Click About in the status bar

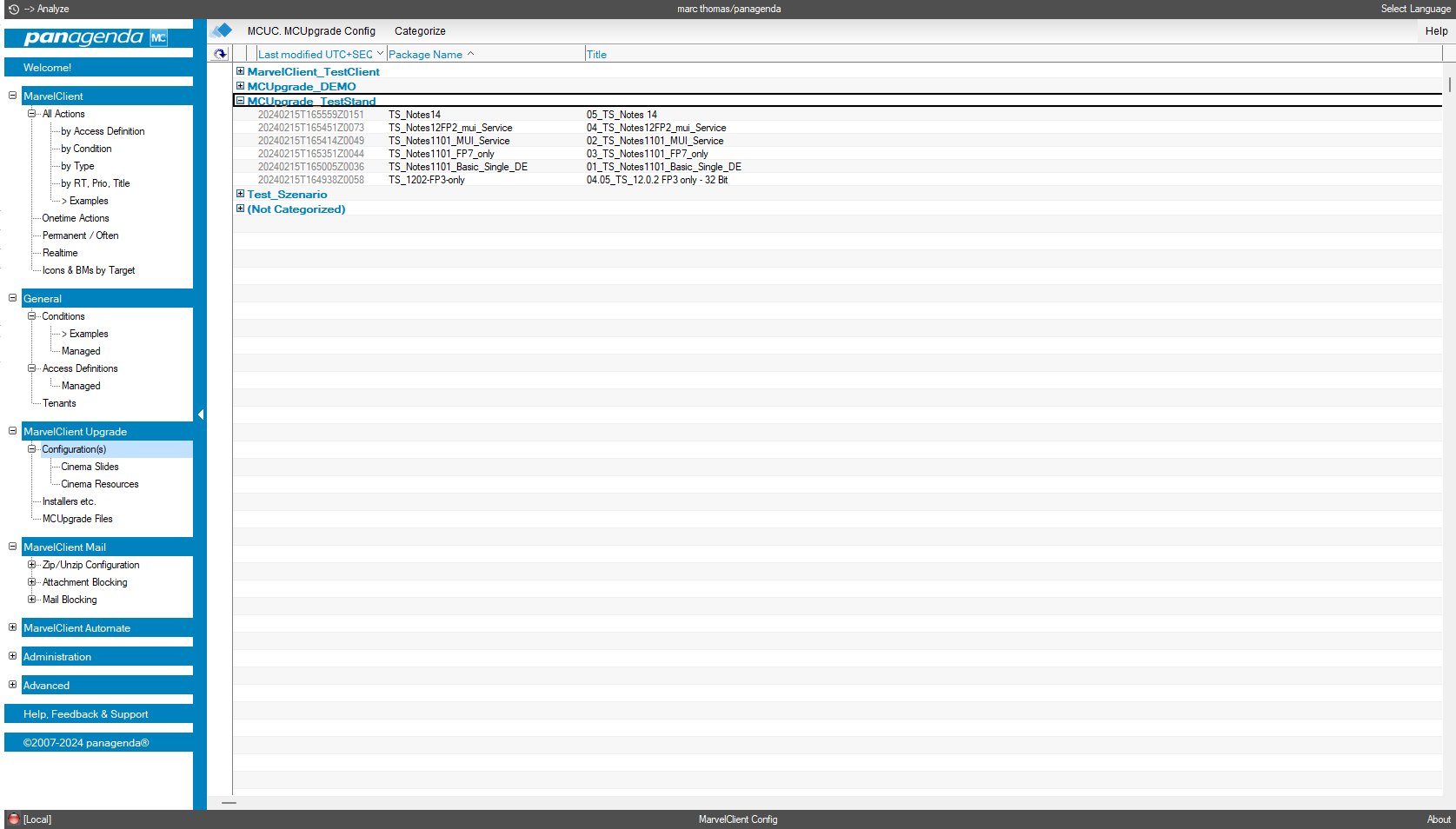coord(1439,819)
